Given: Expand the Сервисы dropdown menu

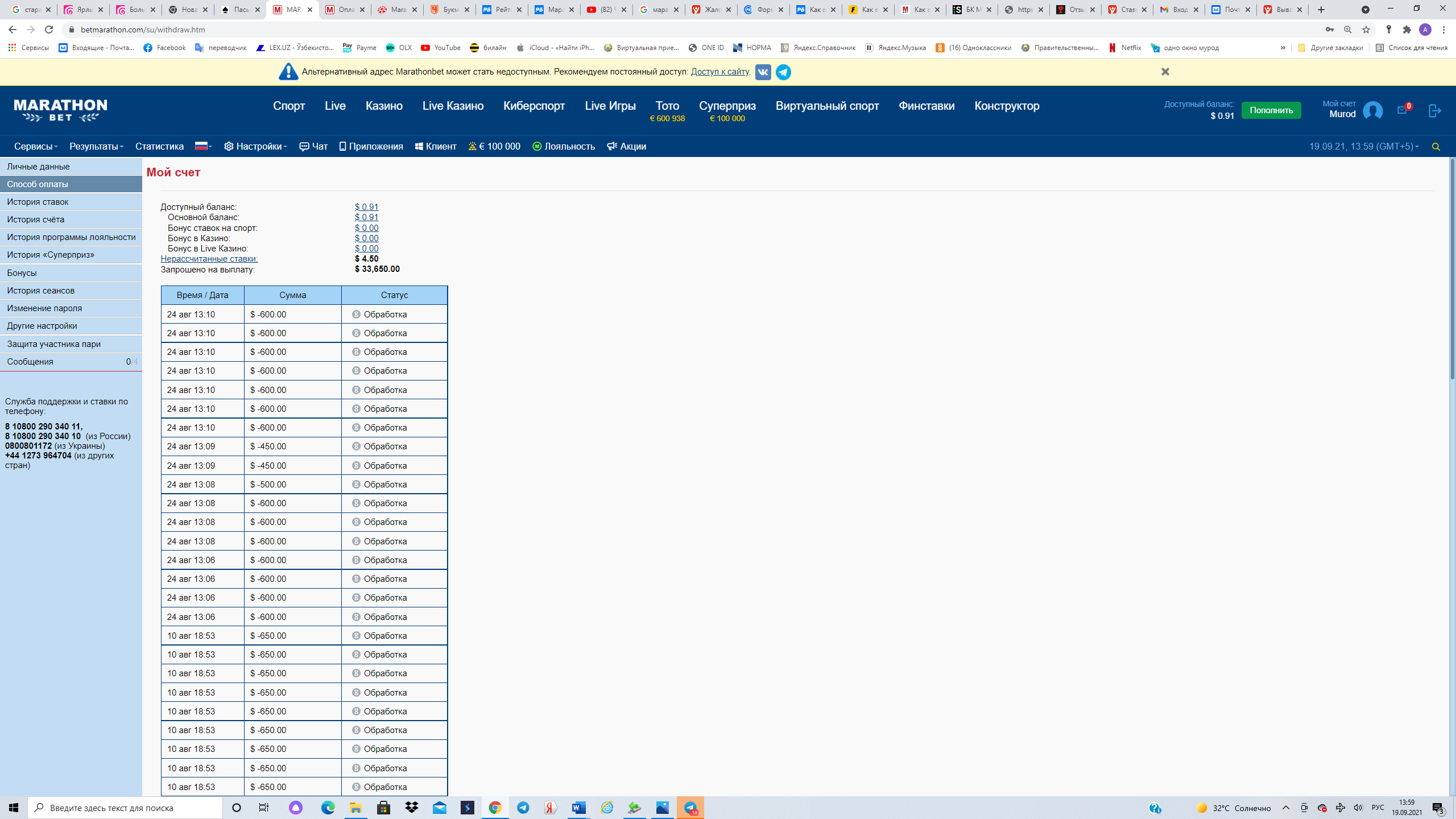Looking at the screenshot, I should [35, 147].
